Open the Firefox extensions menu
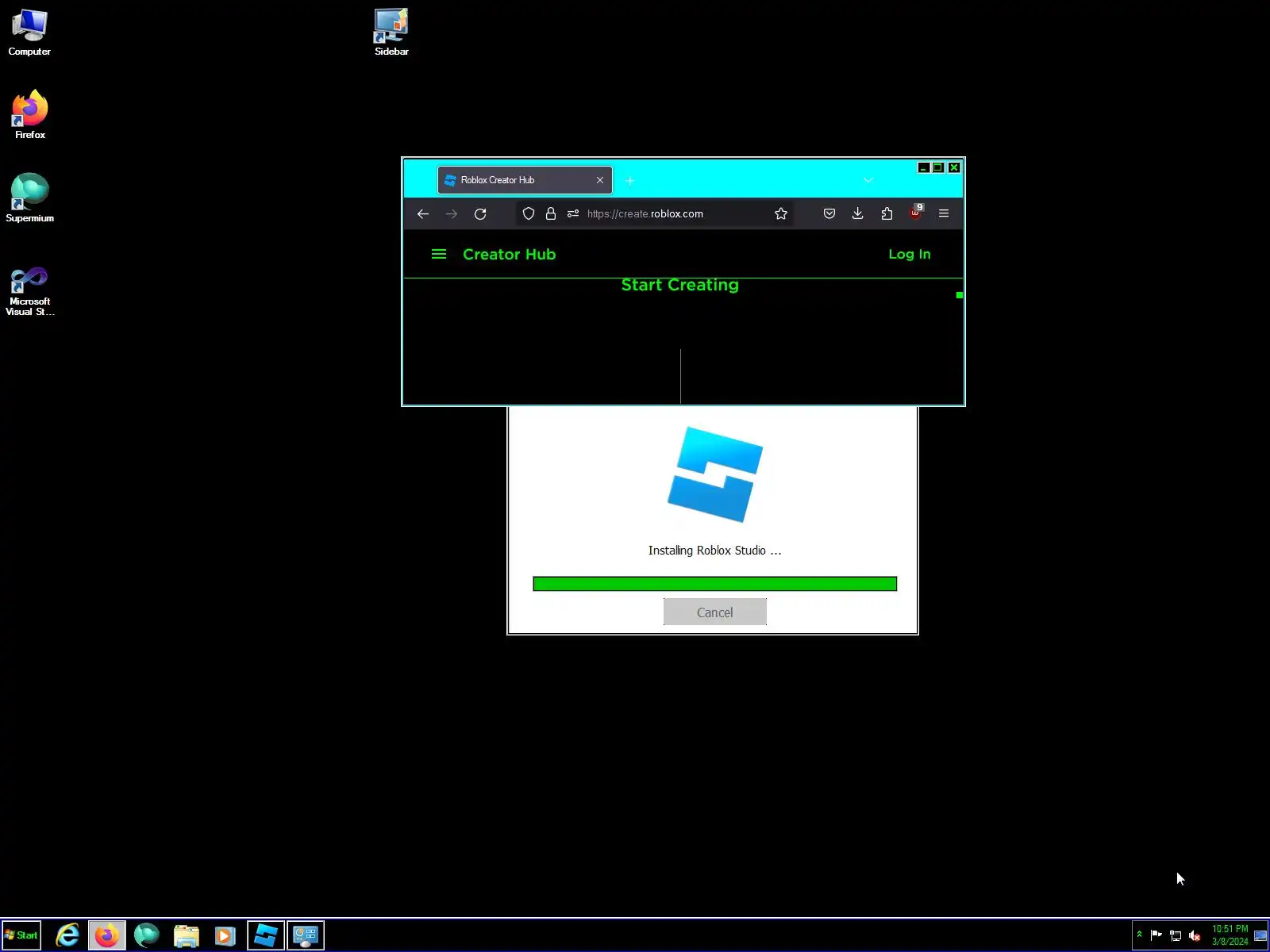 (887, 213)
